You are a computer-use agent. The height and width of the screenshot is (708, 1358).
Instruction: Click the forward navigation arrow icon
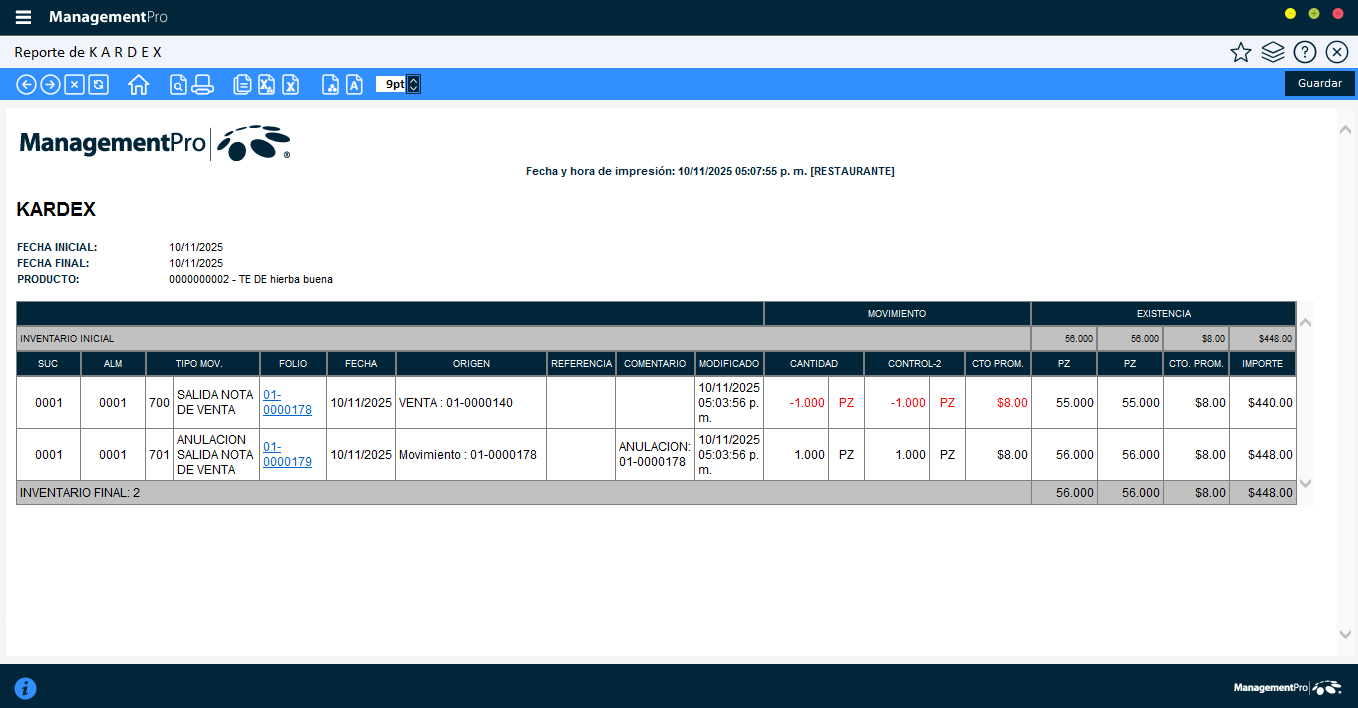[x=50, y=85]
